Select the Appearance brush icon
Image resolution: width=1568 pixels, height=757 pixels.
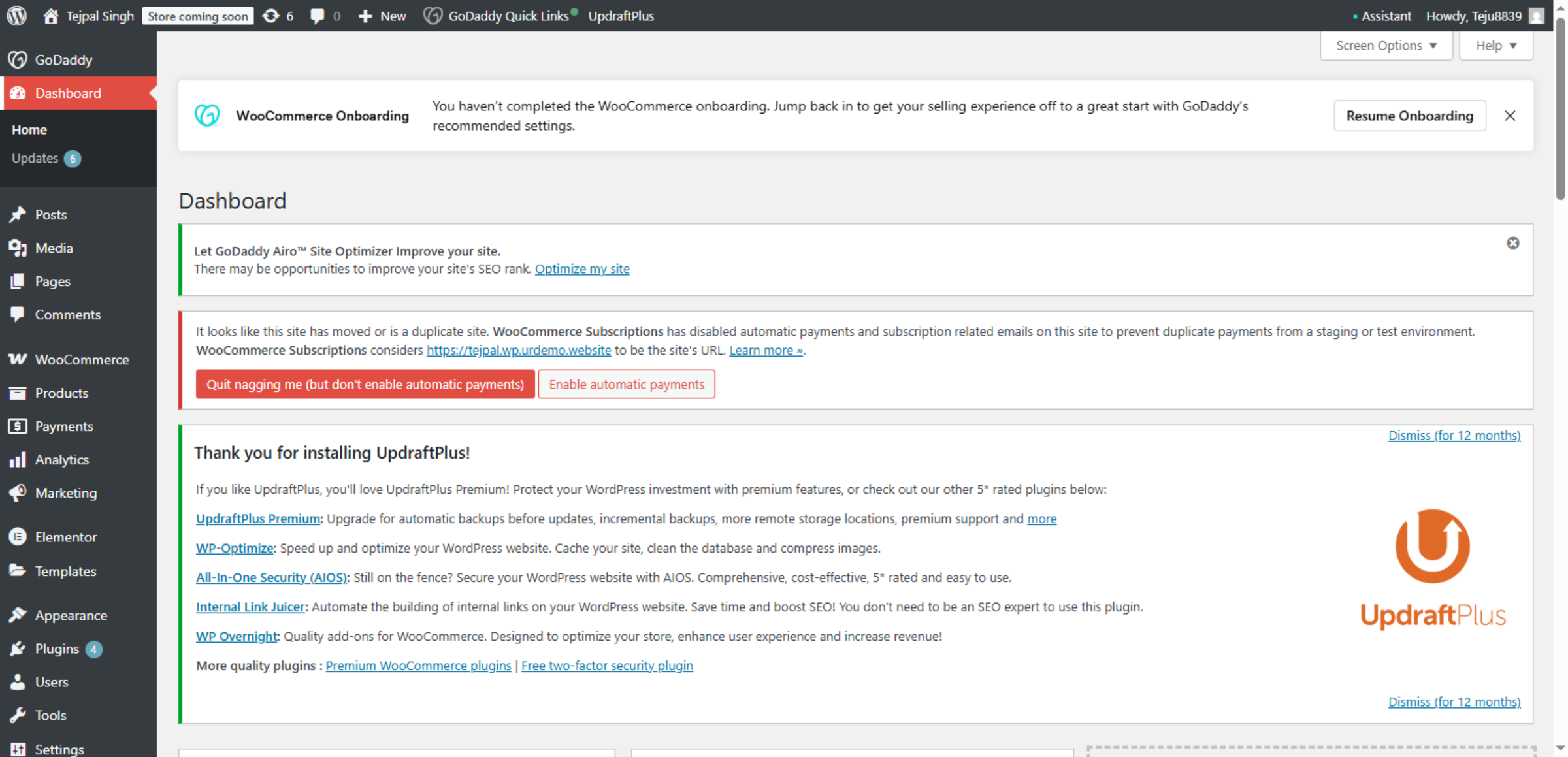pos(18,615)
